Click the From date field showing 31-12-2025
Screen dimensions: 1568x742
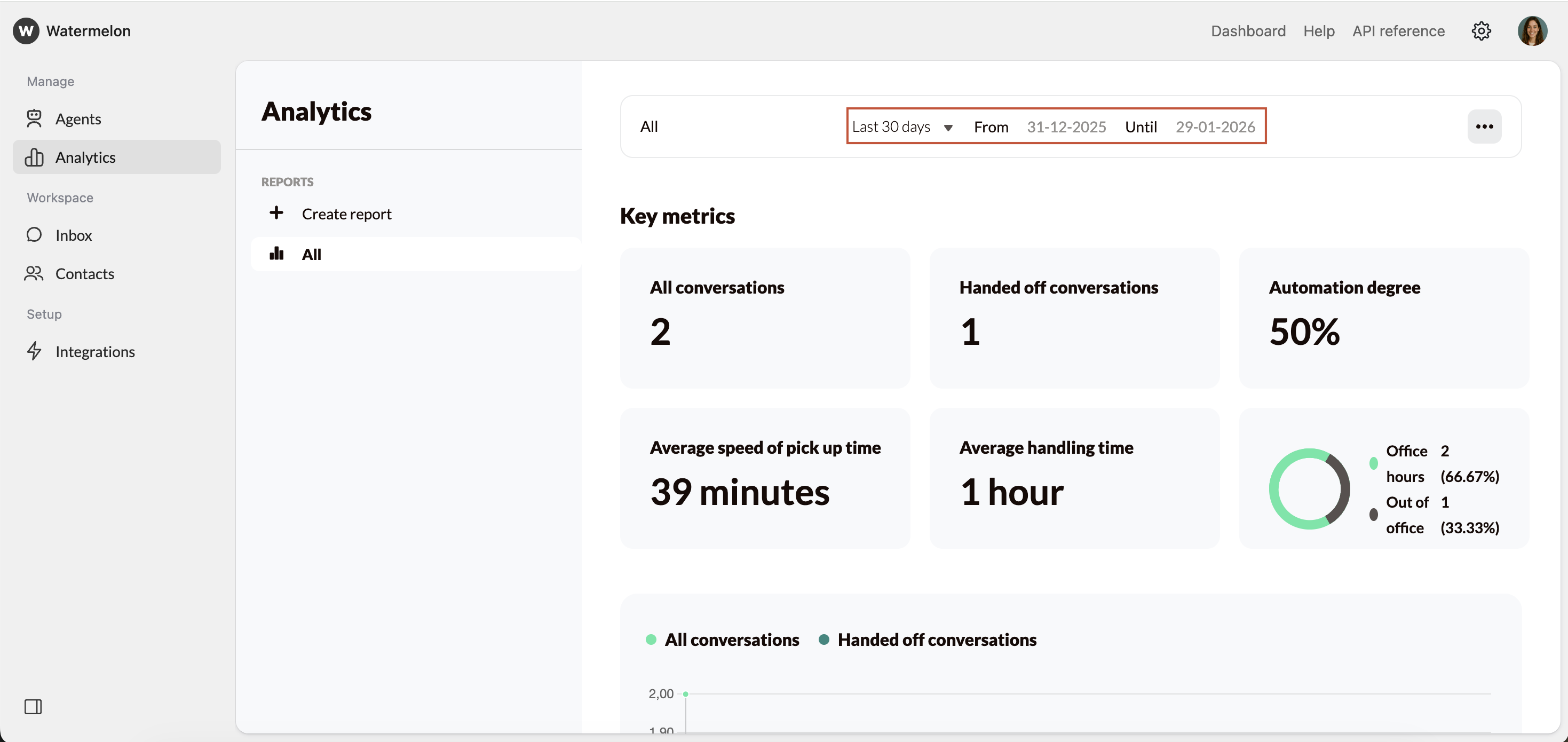pos(1066,127)
